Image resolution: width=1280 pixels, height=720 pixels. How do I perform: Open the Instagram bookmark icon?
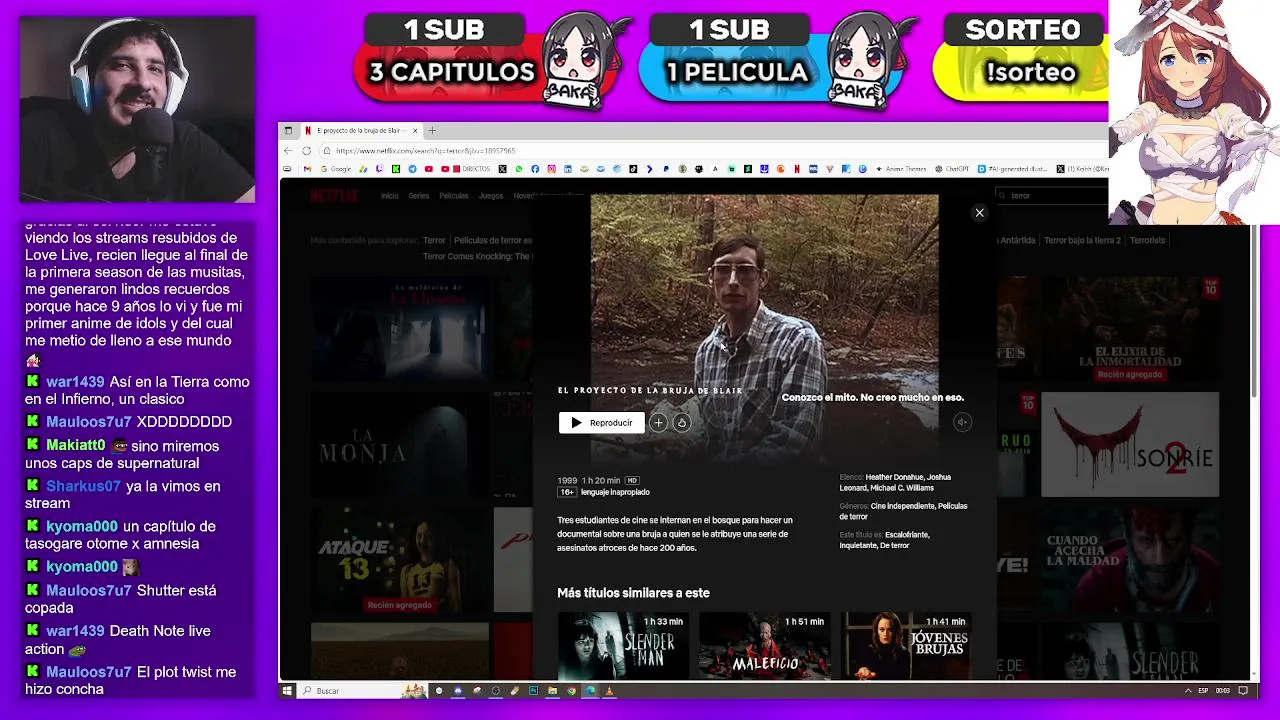pyautogui.click(x=551, y=169)
